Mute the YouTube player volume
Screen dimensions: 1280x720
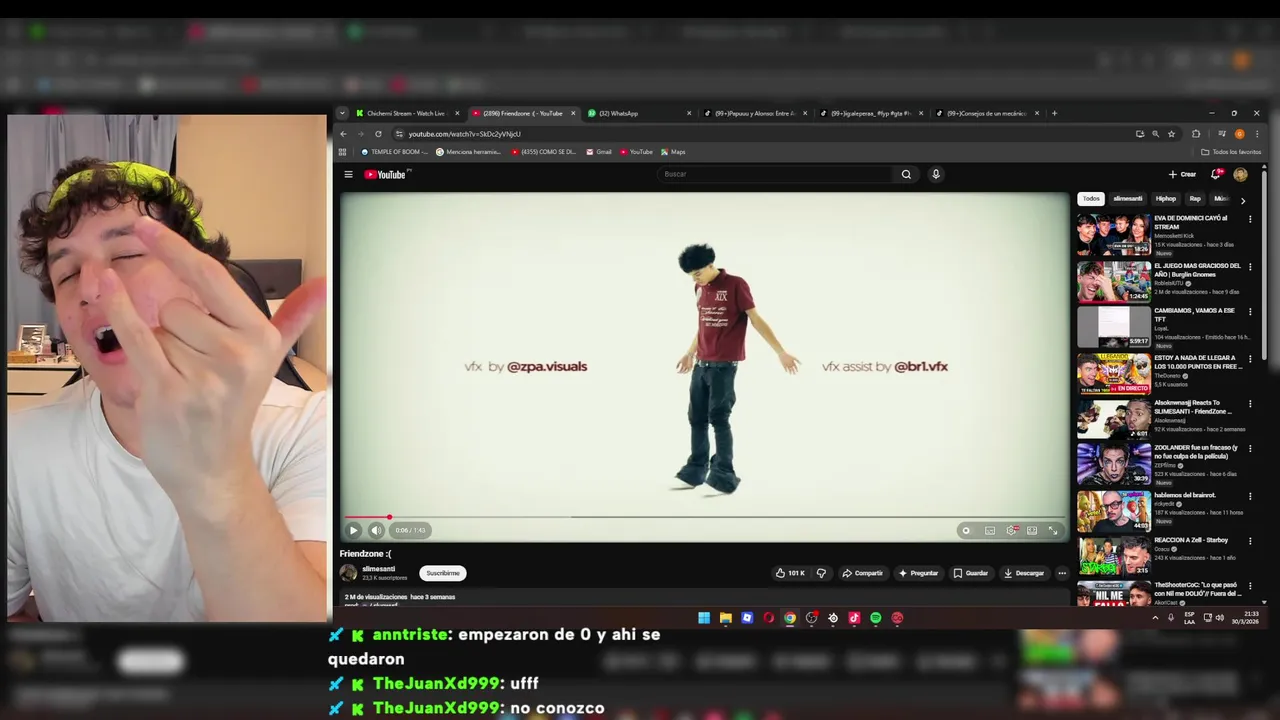(x=376, y=530)
